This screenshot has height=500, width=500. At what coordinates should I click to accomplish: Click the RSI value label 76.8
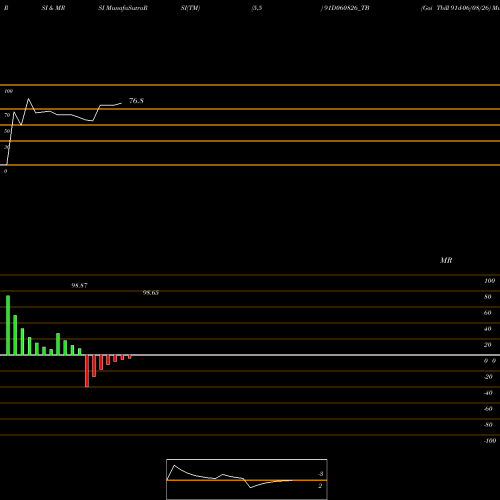point(136,101)
